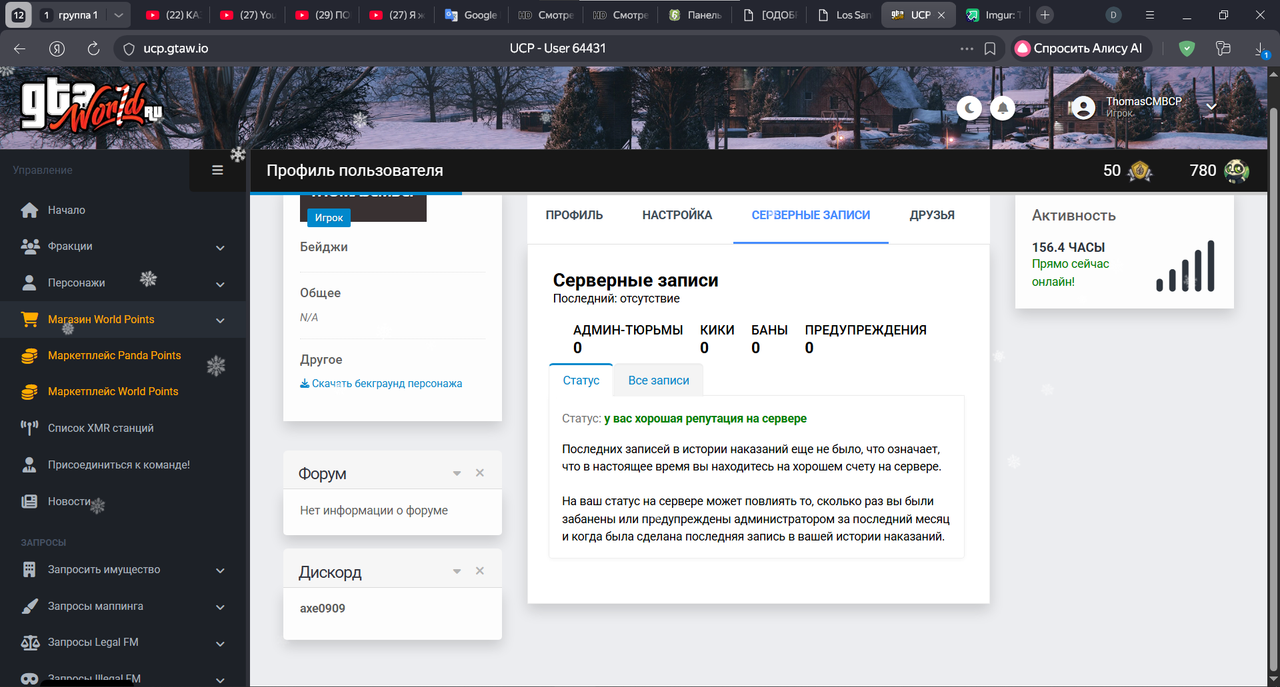Select the Статус sub-tab
The width and height of the screenshot is (1280, 687).
tap(581, 380)
